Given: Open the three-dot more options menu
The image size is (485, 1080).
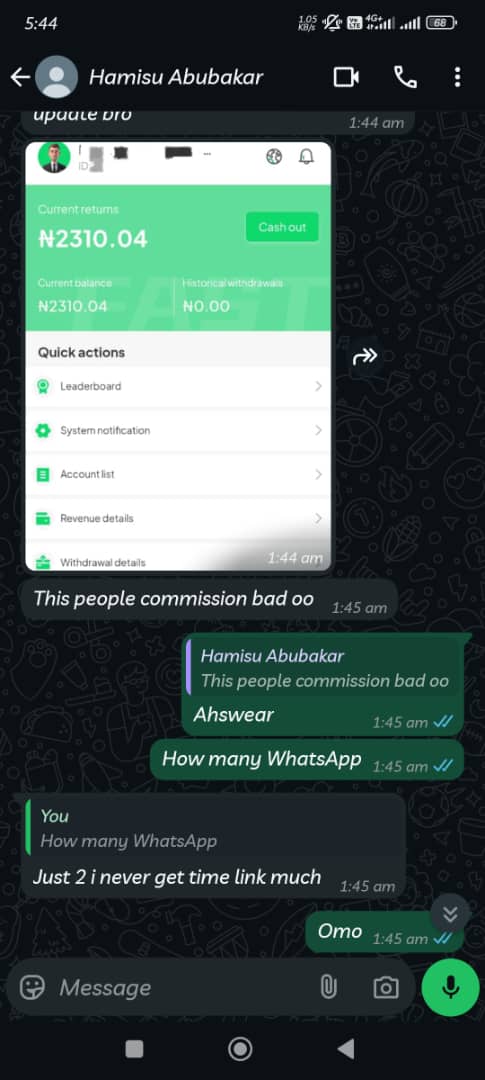Looking at the screenshot, I should coord(457,77).
